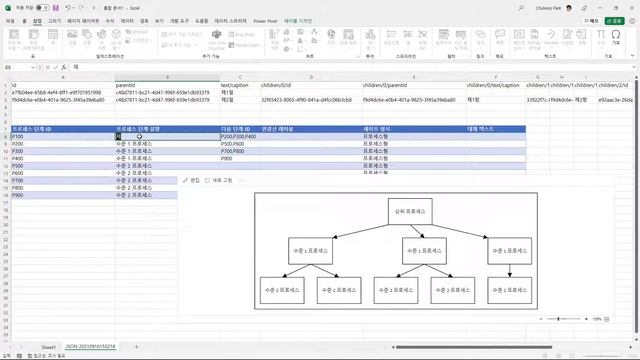Open the Pictures (그림) insert option
Viewport: 640px width, 360px height.
pos(72,38)
